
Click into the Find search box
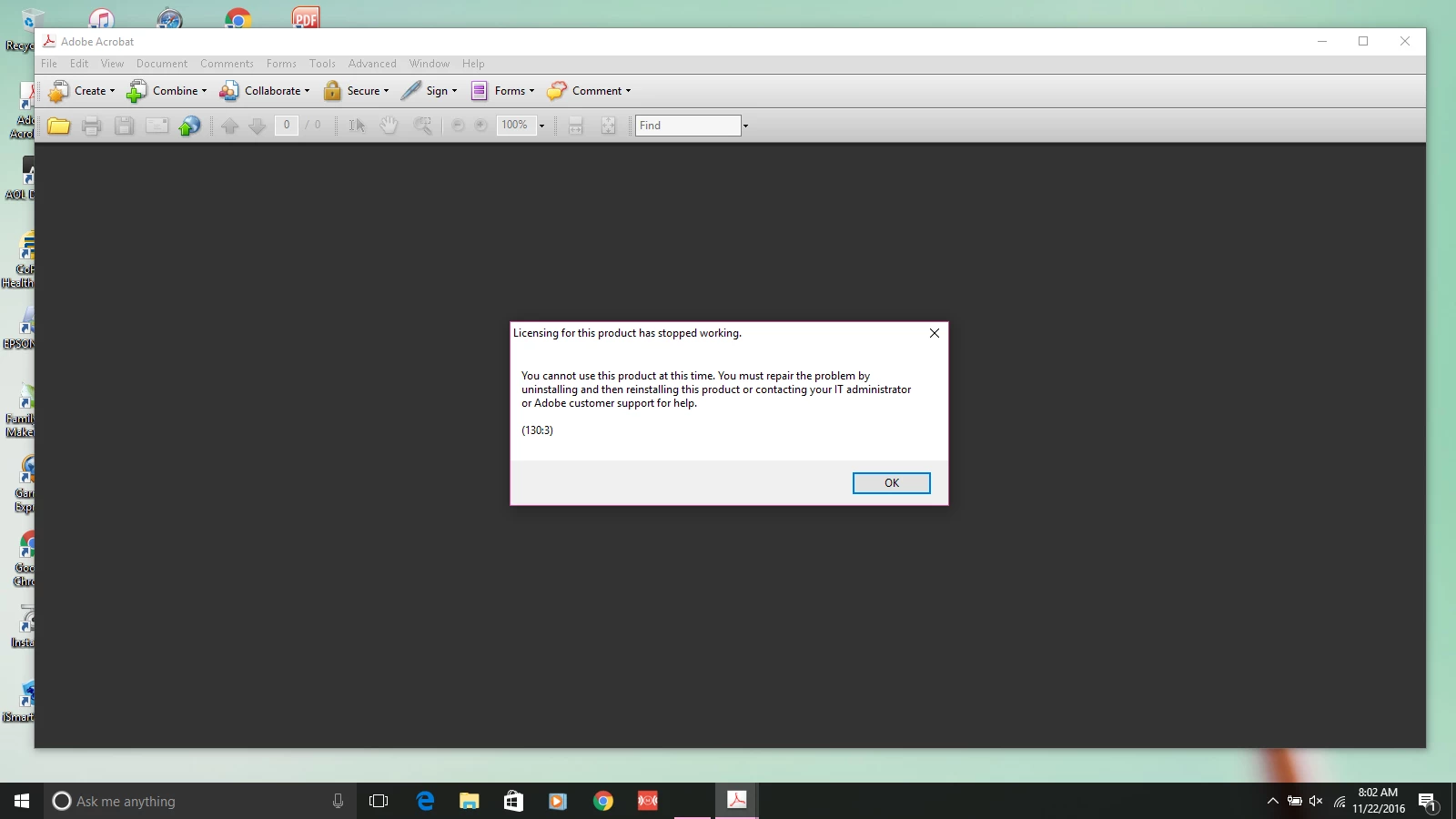[x=688, y=126]
